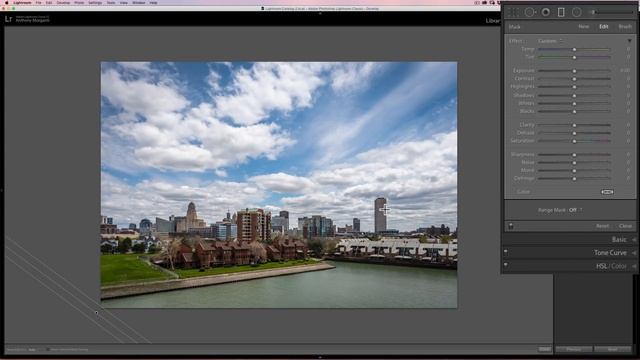The image size is (640, 360).
Task: Open the Photo menu
Action: (x=79, y=2)
